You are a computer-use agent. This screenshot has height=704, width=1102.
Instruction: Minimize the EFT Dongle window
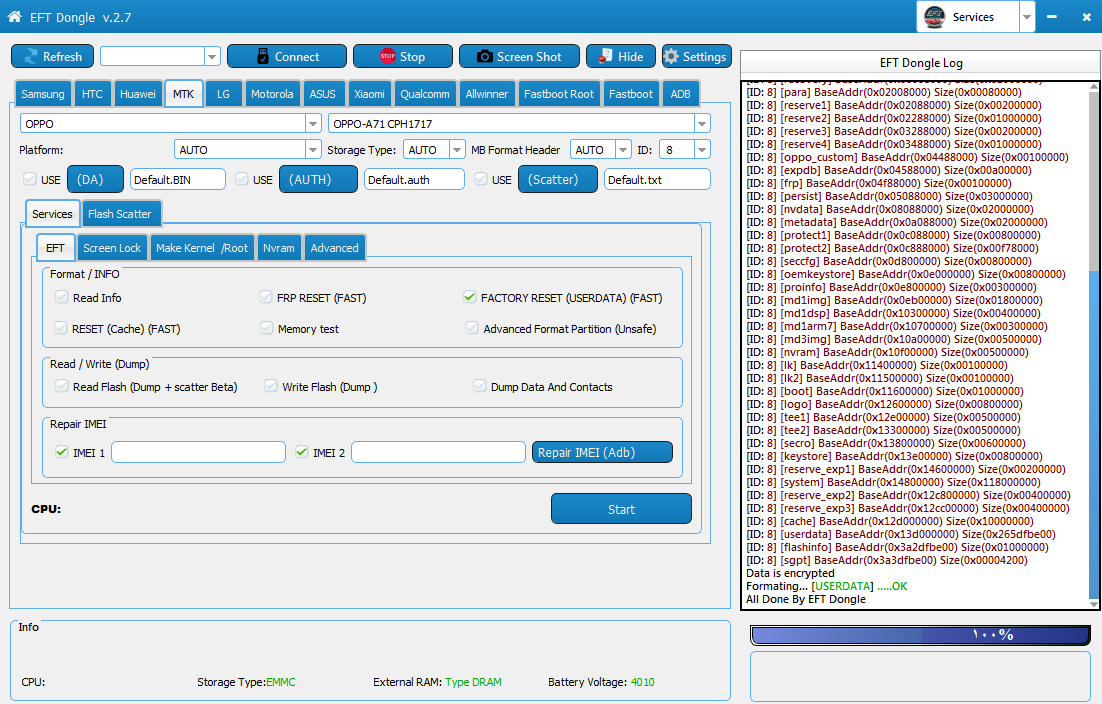pos(1051,16)
